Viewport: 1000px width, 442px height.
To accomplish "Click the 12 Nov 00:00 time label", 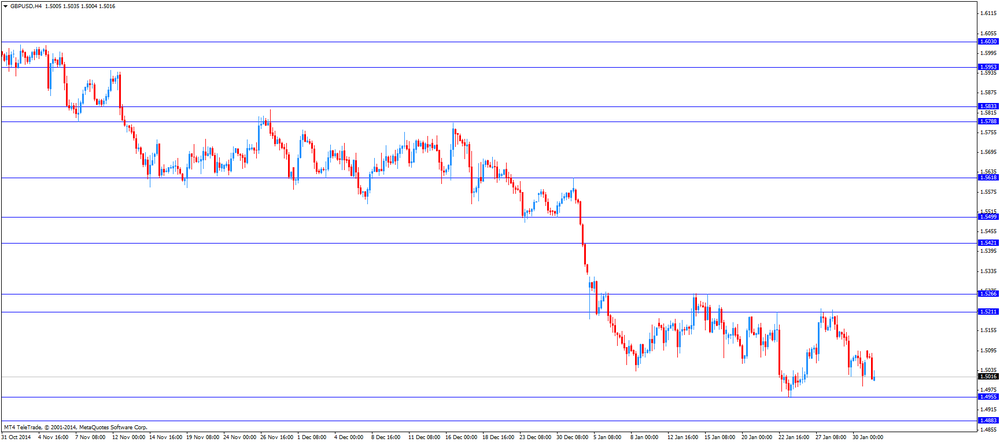I will pos(129,438).
